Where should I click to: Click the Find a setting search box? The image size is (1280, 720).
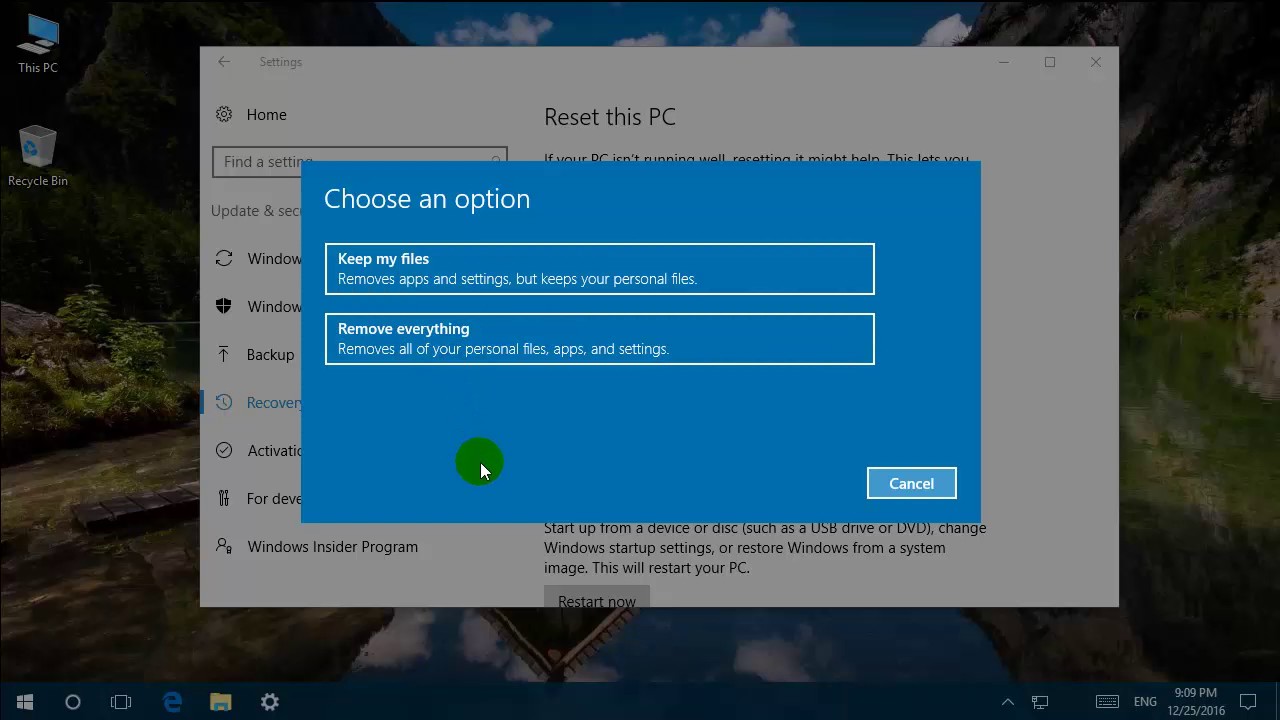(360, 162)
